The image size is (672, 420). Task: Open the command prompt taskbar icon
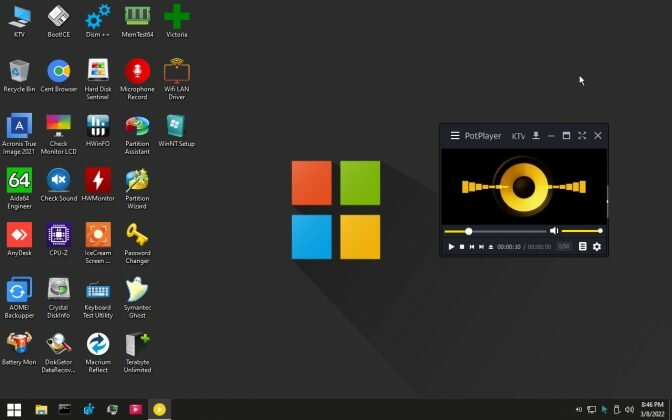65,409
